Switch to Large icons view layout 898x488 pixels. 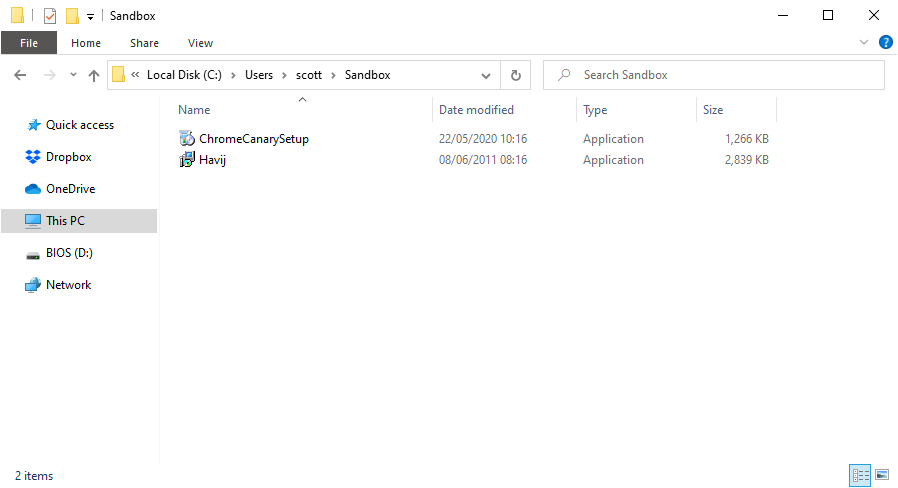pos(881,475)
